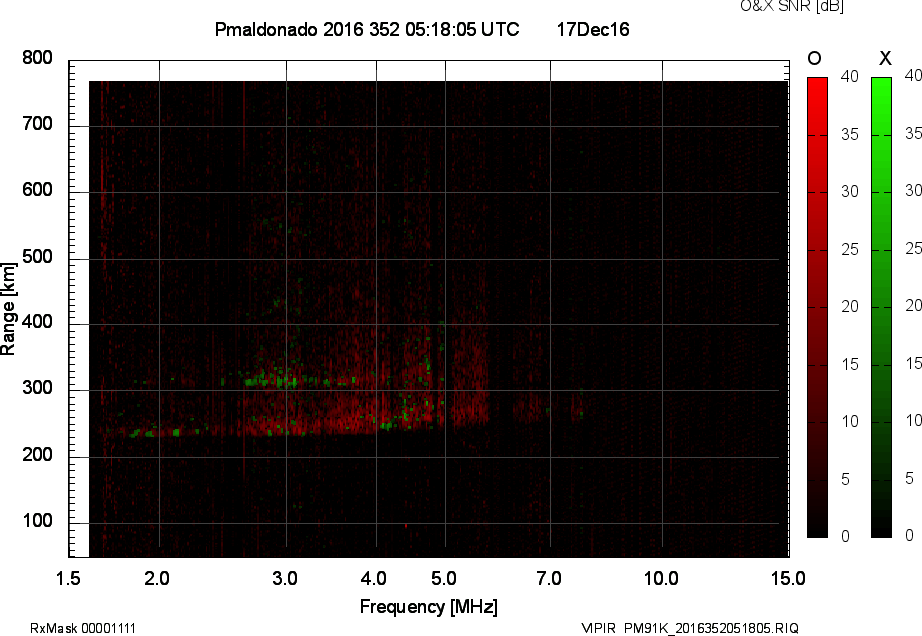Click the 500 tick on range axis

37,257
